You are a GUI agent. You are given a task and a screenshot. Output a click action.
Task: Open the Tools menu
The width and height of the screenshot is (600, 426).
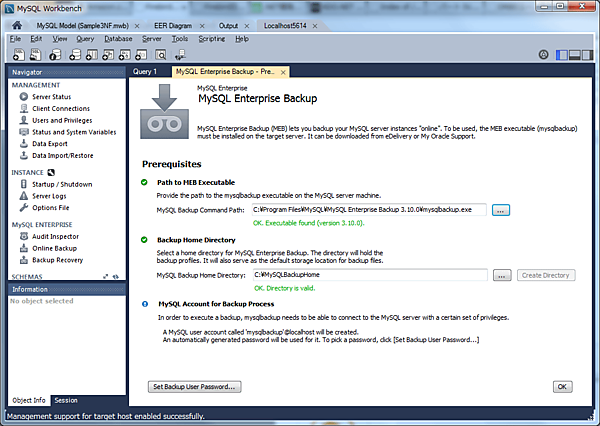pyautogui.click(x=180, y=39)
